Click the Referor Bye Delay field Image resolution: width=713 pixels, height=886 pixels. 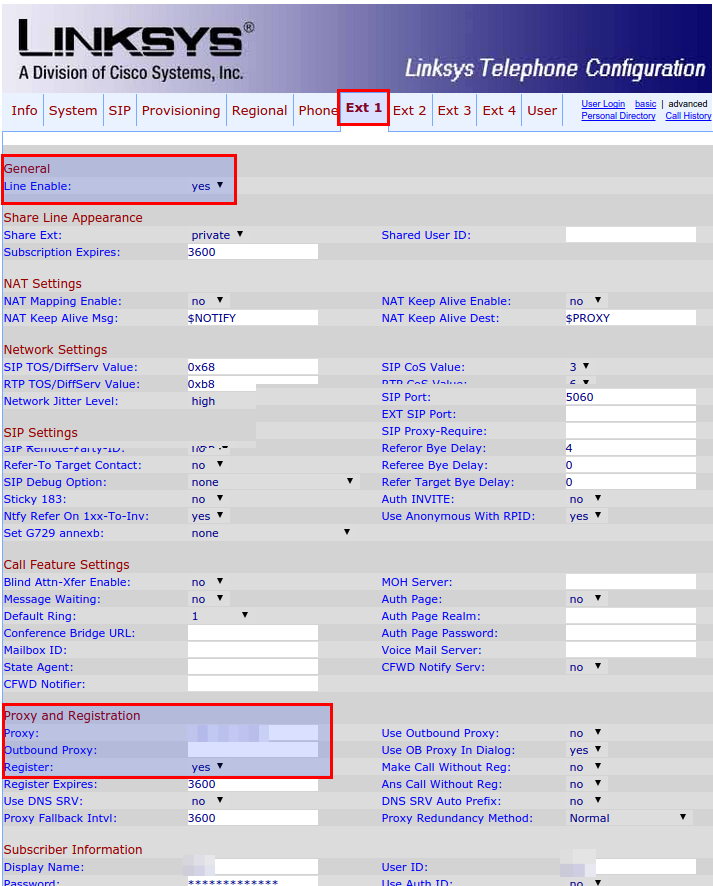[631, 448]
